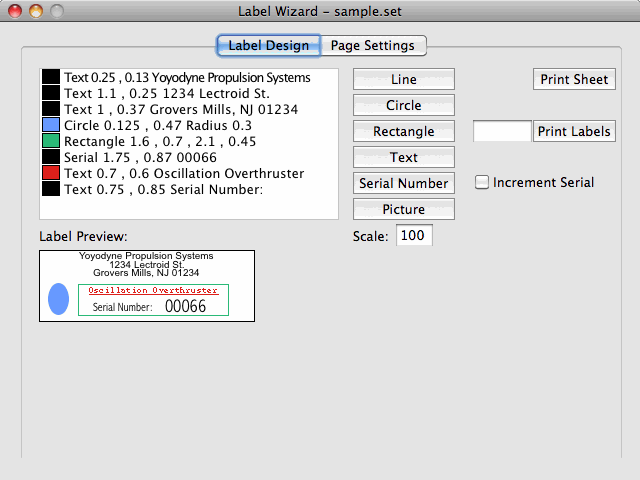Click black swatch beside Serial 00066 item
Image resolution: width=640 pixels, height=480 pixels.
point(51,157)
